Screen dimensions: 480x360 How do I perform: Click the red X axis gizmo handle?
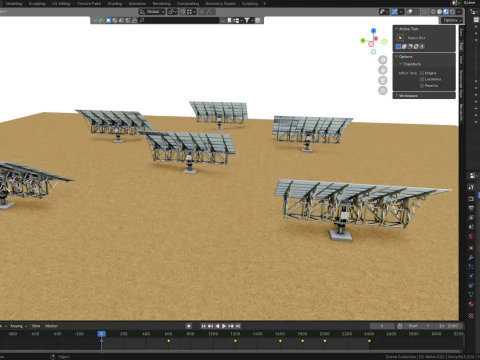click(x=376, y=39)
